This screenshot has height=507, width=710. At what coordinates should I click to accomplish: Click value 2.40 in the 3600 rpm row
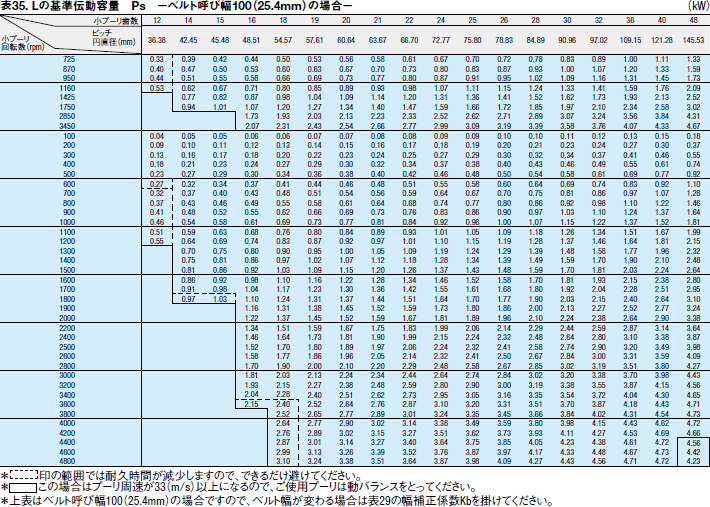click(283, 404)
